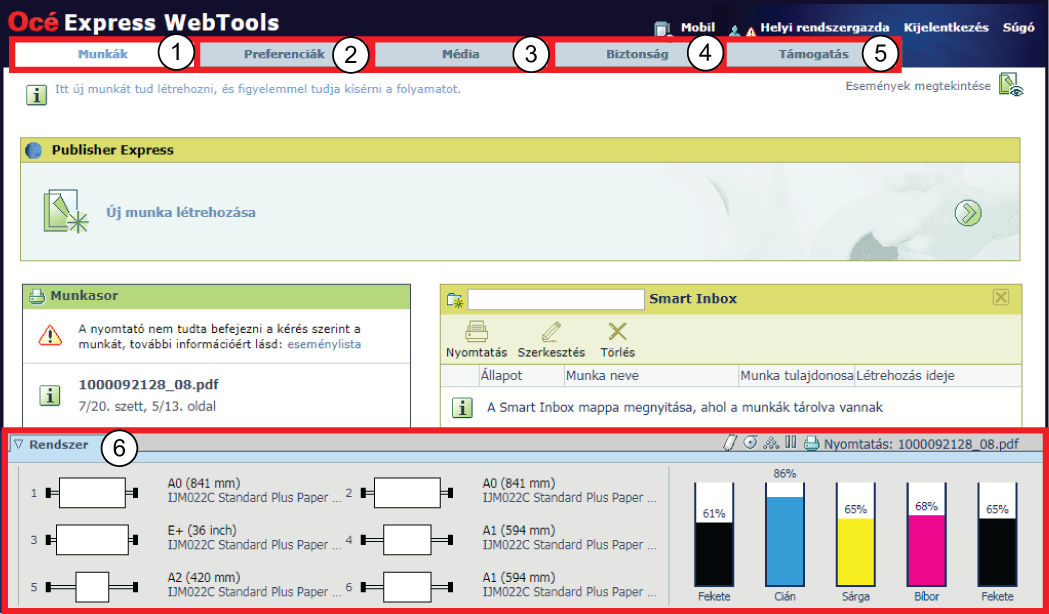Click the red warning triangle in Munkasor
The width and height of the screenshot is (1049, 614).
tap(50, 335)
